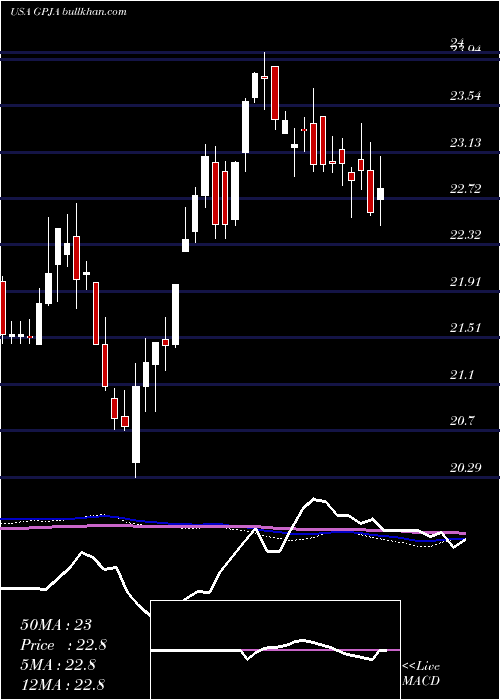Click the '<<Live MACD' label
Viewport: 500px width, 700px height.
421,674
